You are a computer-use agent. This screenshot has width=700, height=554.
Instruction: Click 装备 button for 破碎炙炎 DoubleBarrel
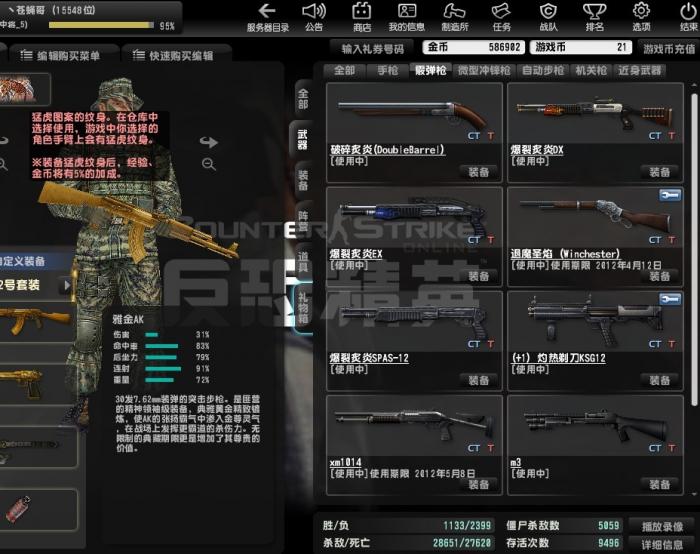479,172
